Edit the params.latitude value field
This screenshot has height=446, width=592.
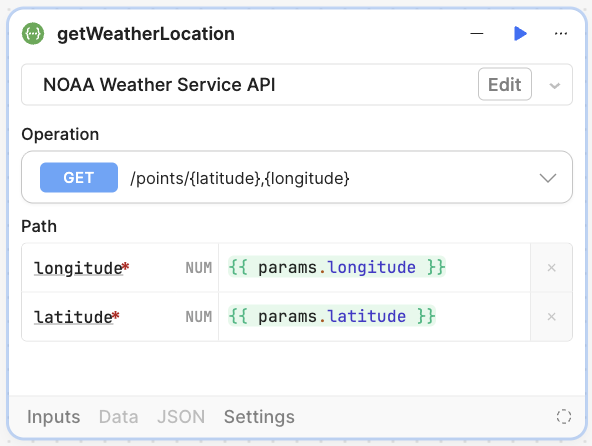point(374,316)
